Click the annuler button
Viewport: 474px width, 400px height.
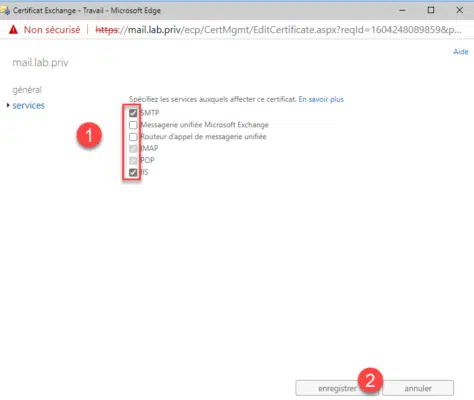click(418, 388)
